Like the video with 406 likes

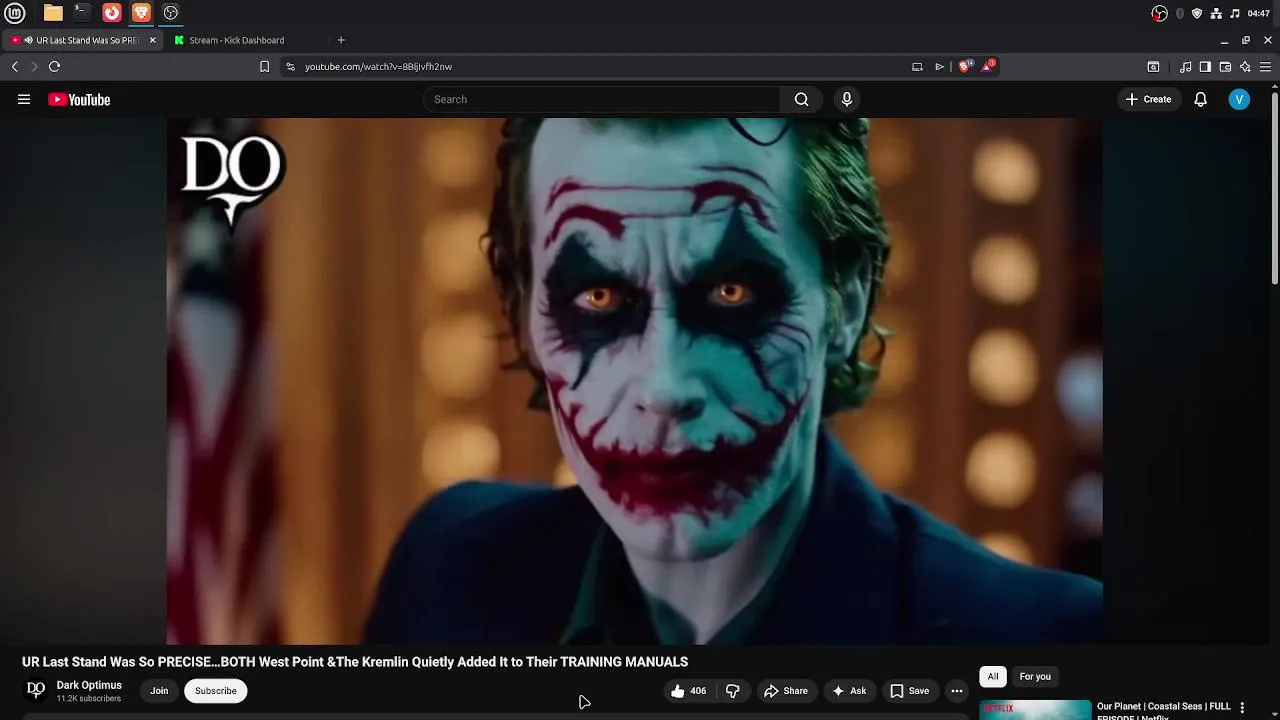click(688, 691)
